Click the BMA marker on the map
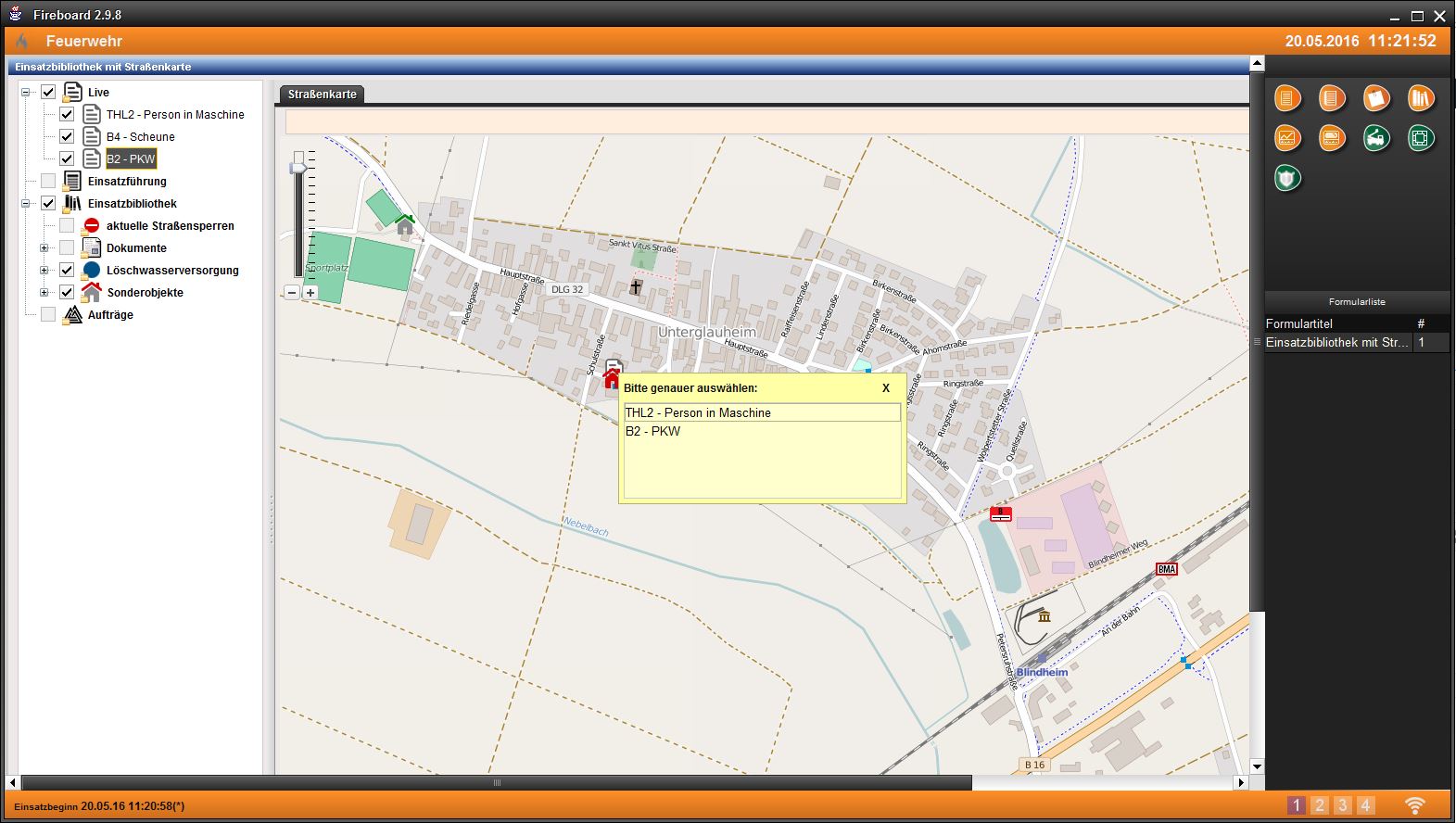 tap(1166, 569)
